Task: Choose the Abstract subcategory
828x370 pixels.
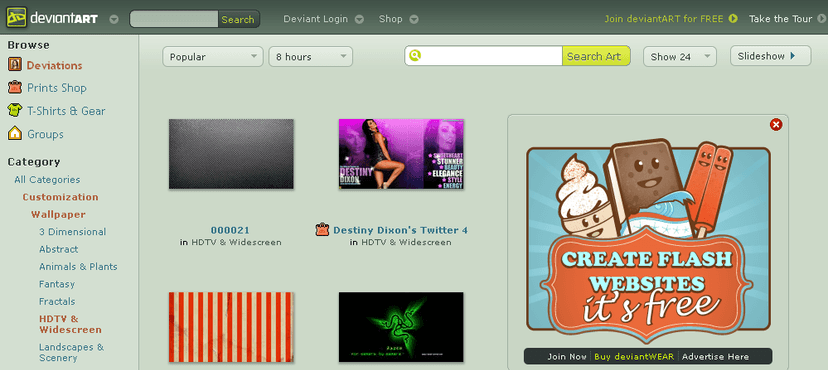Action: (59, 249)
